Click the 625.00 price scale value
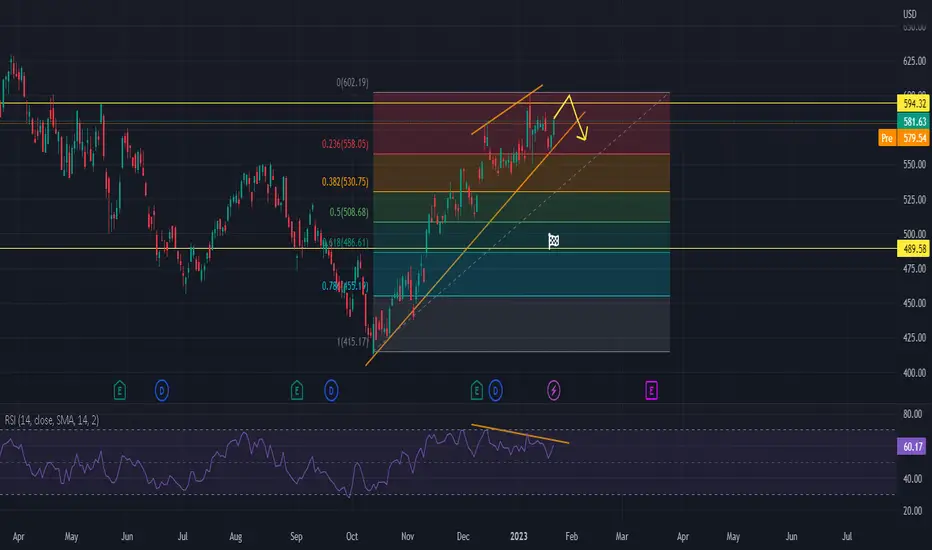Screen dimensions: 932x550 pos(914,61)
